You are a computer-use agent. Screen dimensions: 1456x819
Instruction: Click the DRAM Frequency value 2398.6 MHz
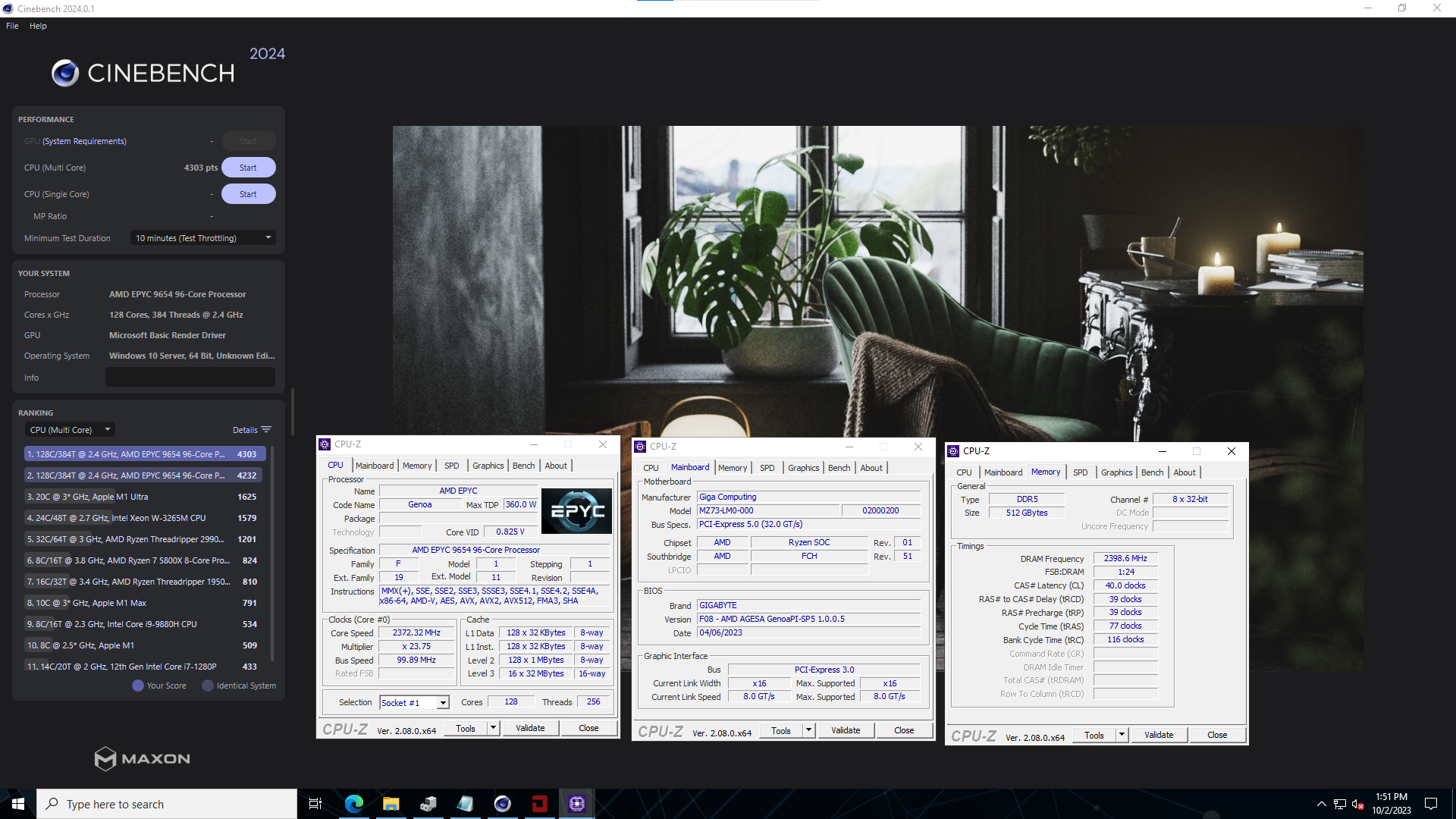pos(1125,558)
